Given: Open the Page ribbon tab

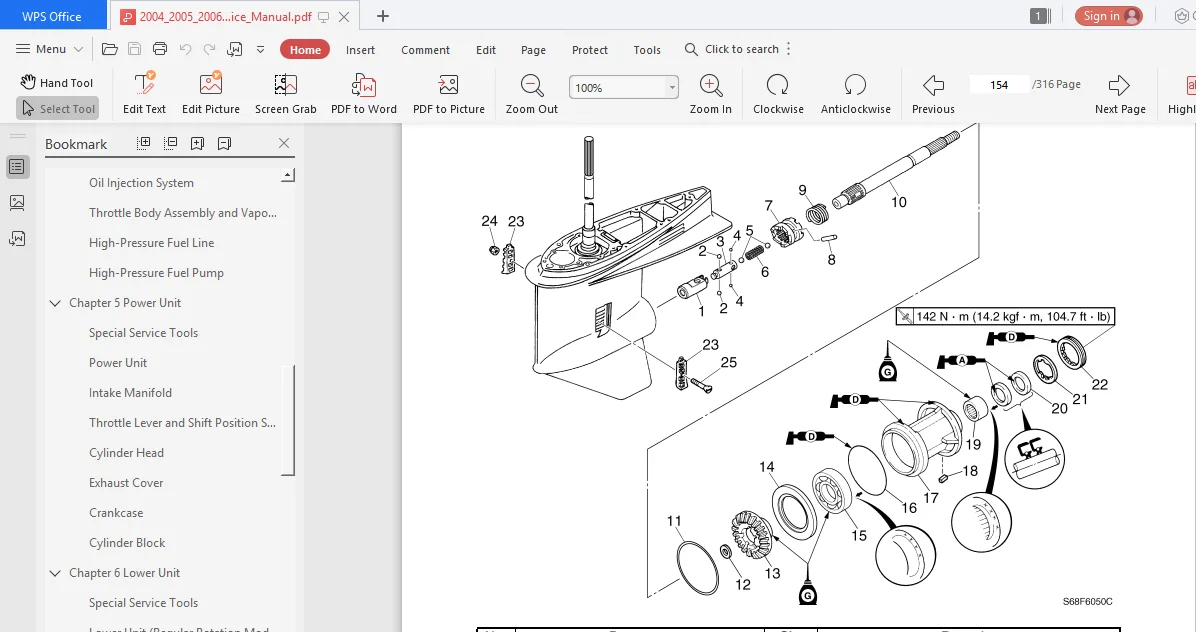Looking at the screenshot, I should click(x=533, y=50).
